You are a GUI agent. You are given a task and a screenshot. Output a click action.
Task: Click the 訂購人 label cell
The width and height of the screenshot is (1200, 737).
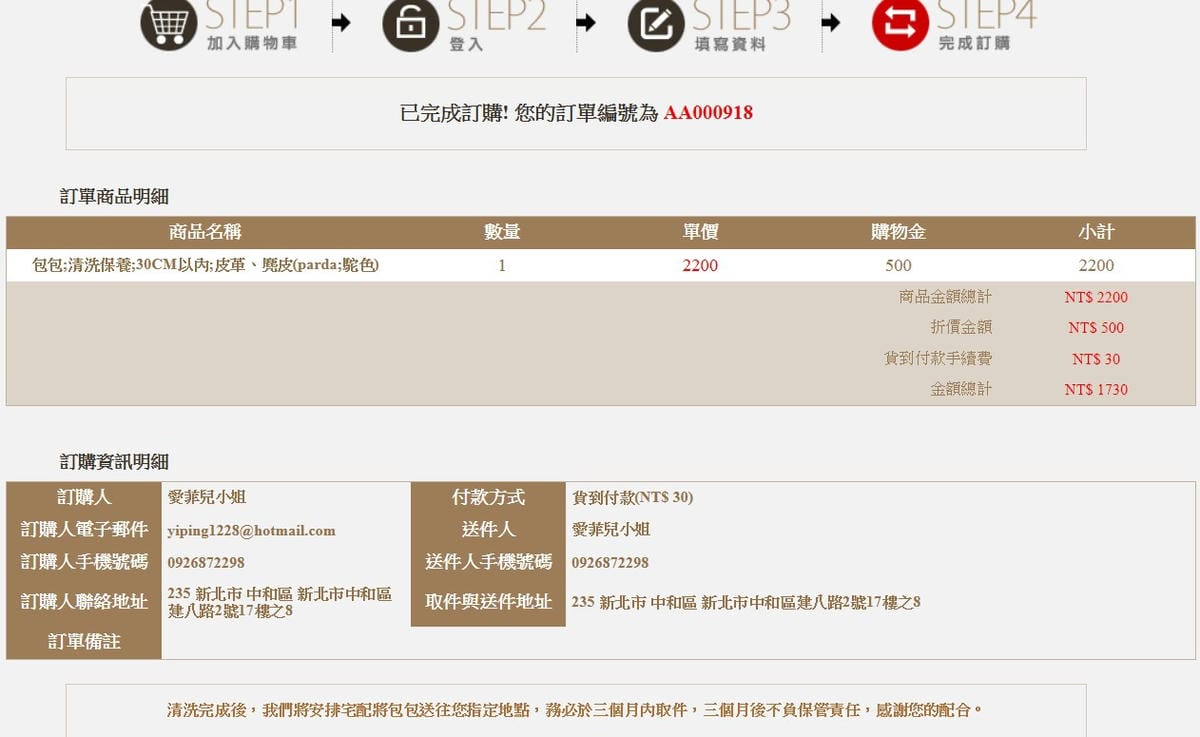tap(84, 497)
